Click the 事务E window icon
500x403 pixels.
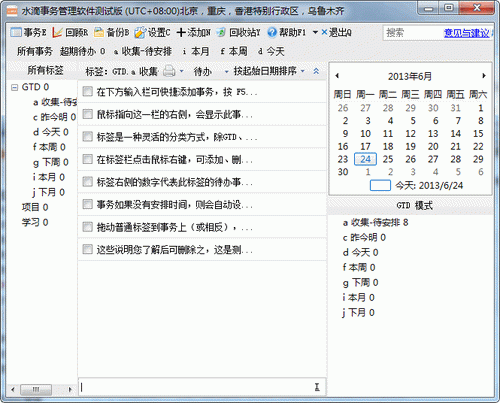(16, 32)
